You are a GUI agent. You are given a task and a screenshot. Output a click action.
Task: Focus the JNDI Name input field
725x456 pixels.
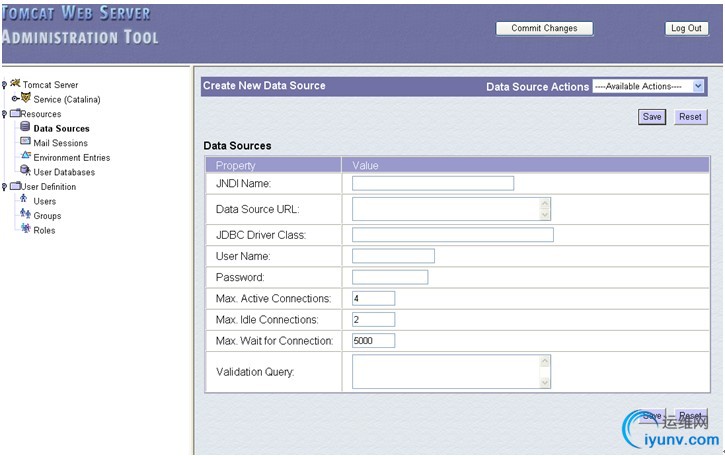(433, 183)
